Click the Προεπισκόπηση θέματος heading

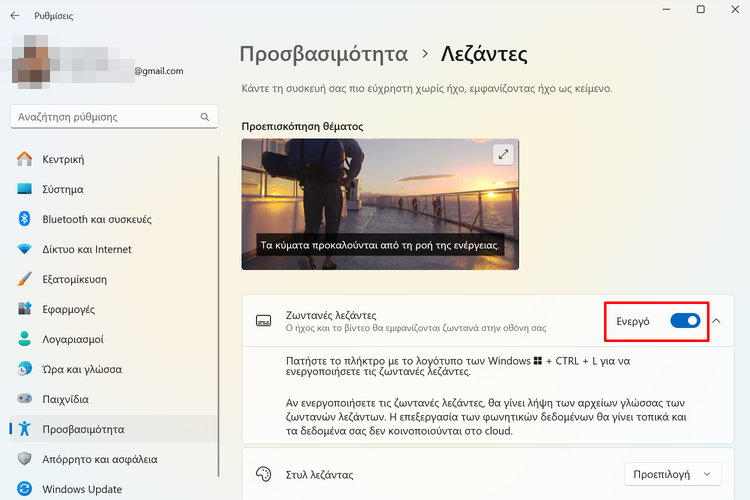point(302,126)
